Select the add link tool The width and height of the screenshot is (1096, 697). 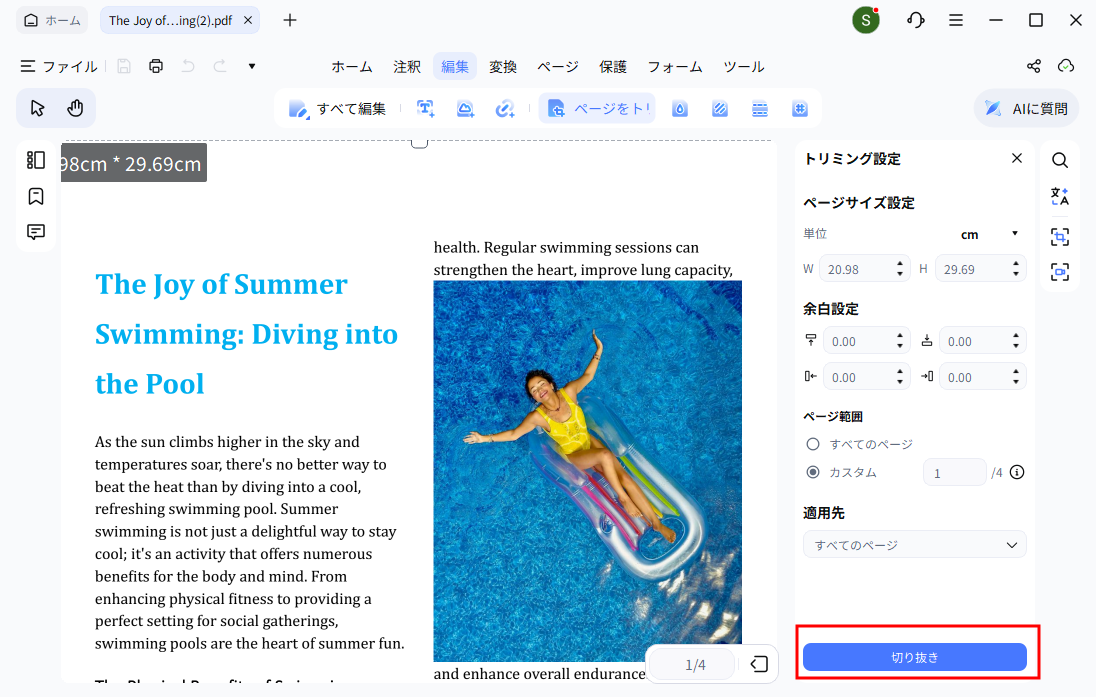(x=505, y=107)
